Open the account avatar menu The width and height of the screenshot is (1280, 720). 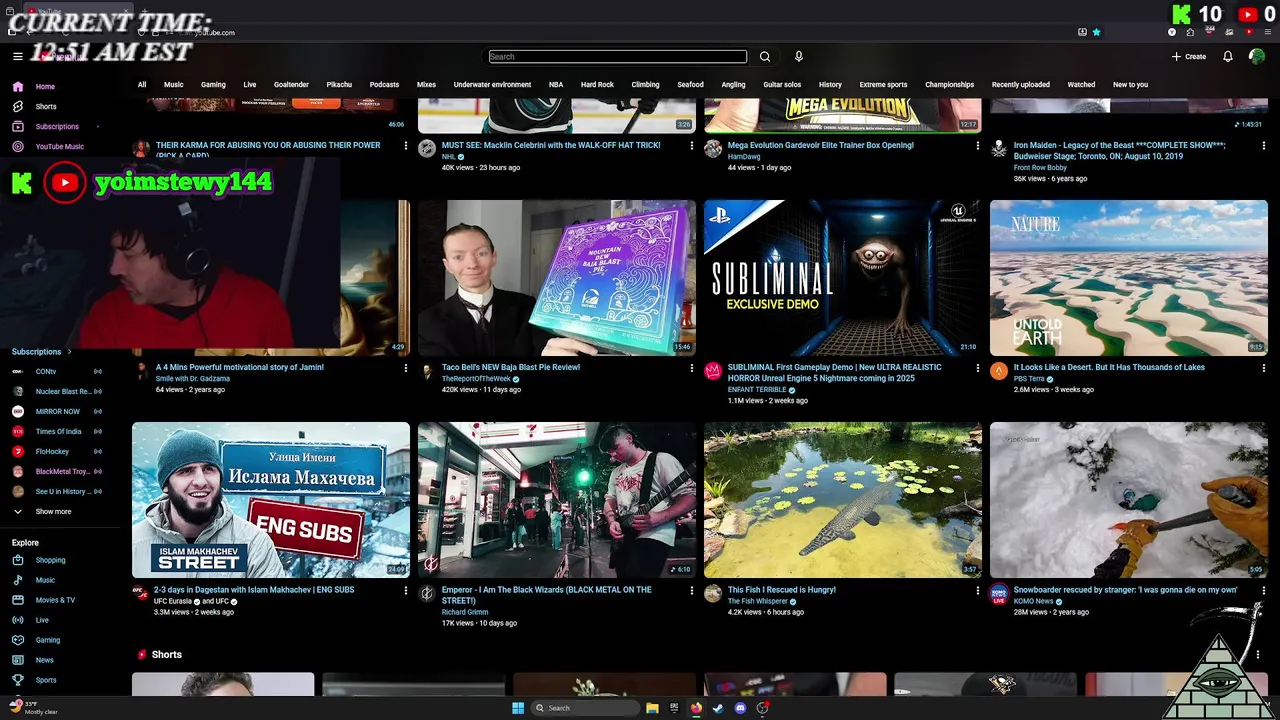coord(1257,57)
